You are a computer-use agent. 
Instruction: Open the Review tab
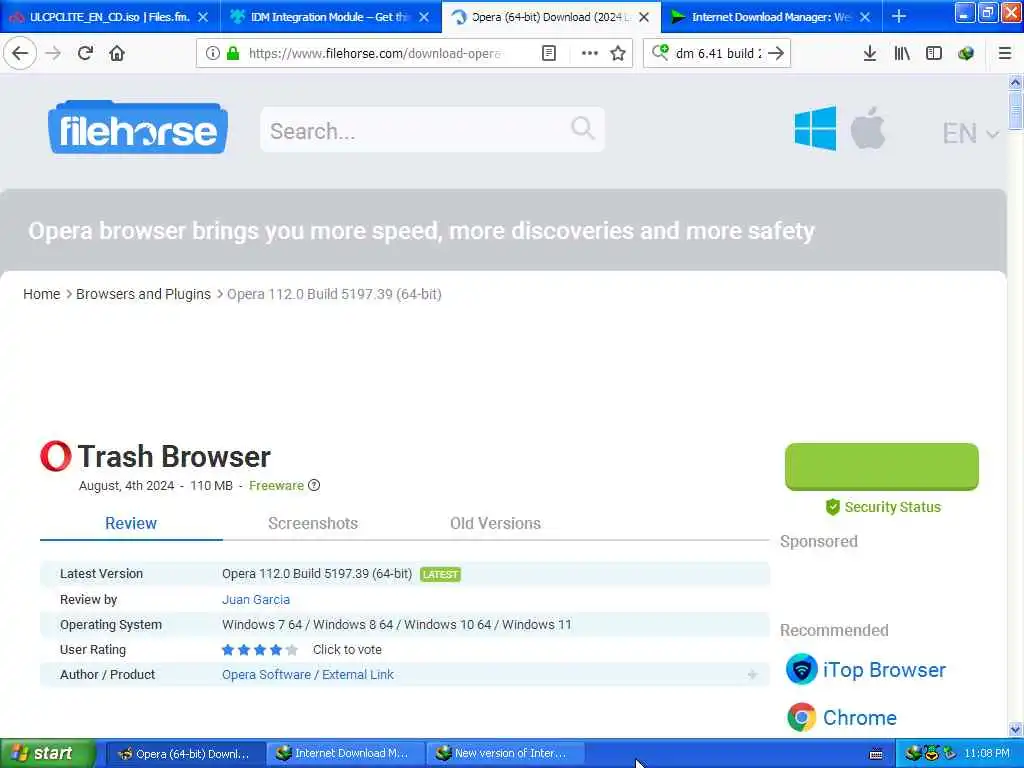131,523
